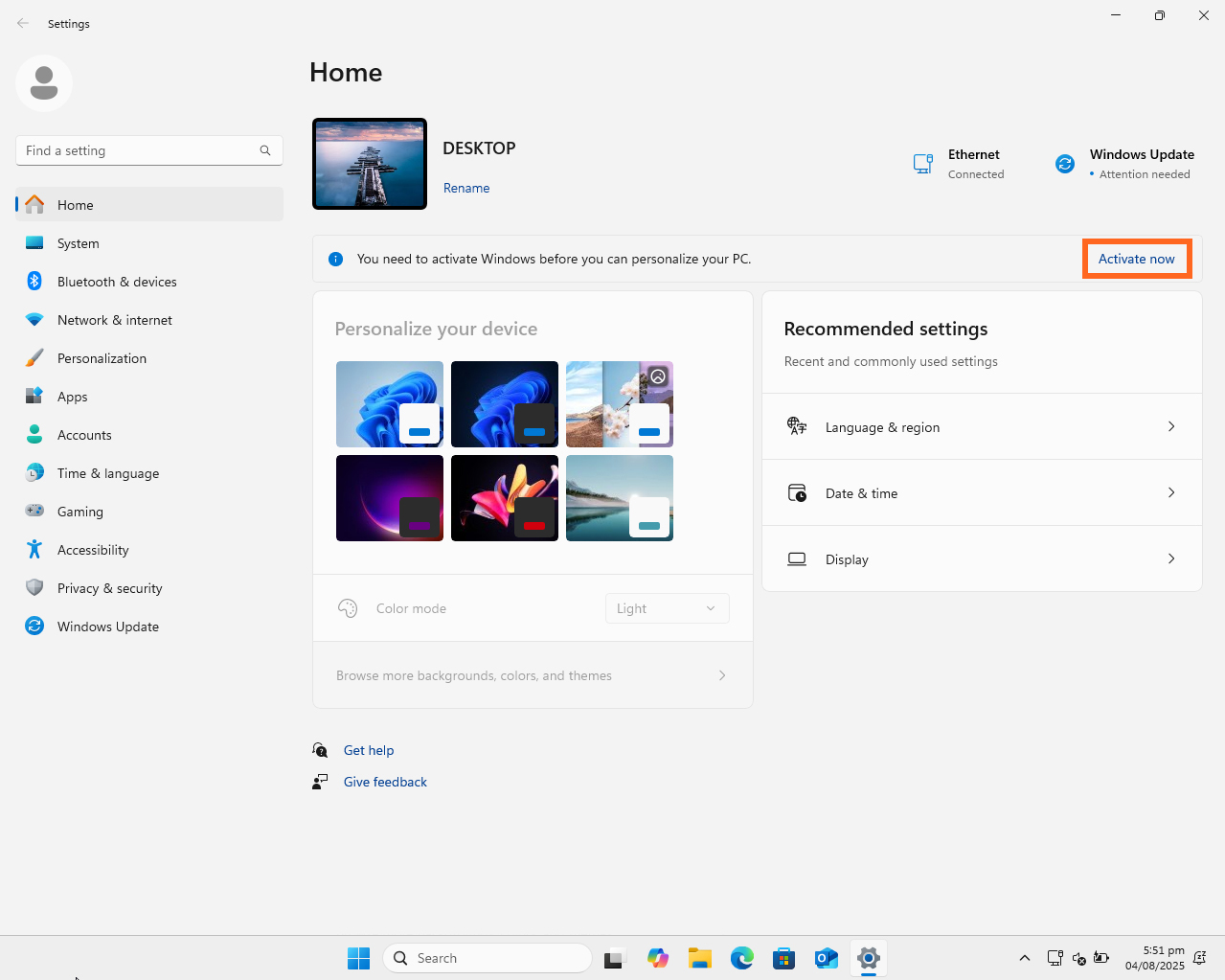Click the taskbar clock and date
Image resolution: width=1225 pixels, height=980 pixels.
pyautogui.click(x=1154, y=958)
